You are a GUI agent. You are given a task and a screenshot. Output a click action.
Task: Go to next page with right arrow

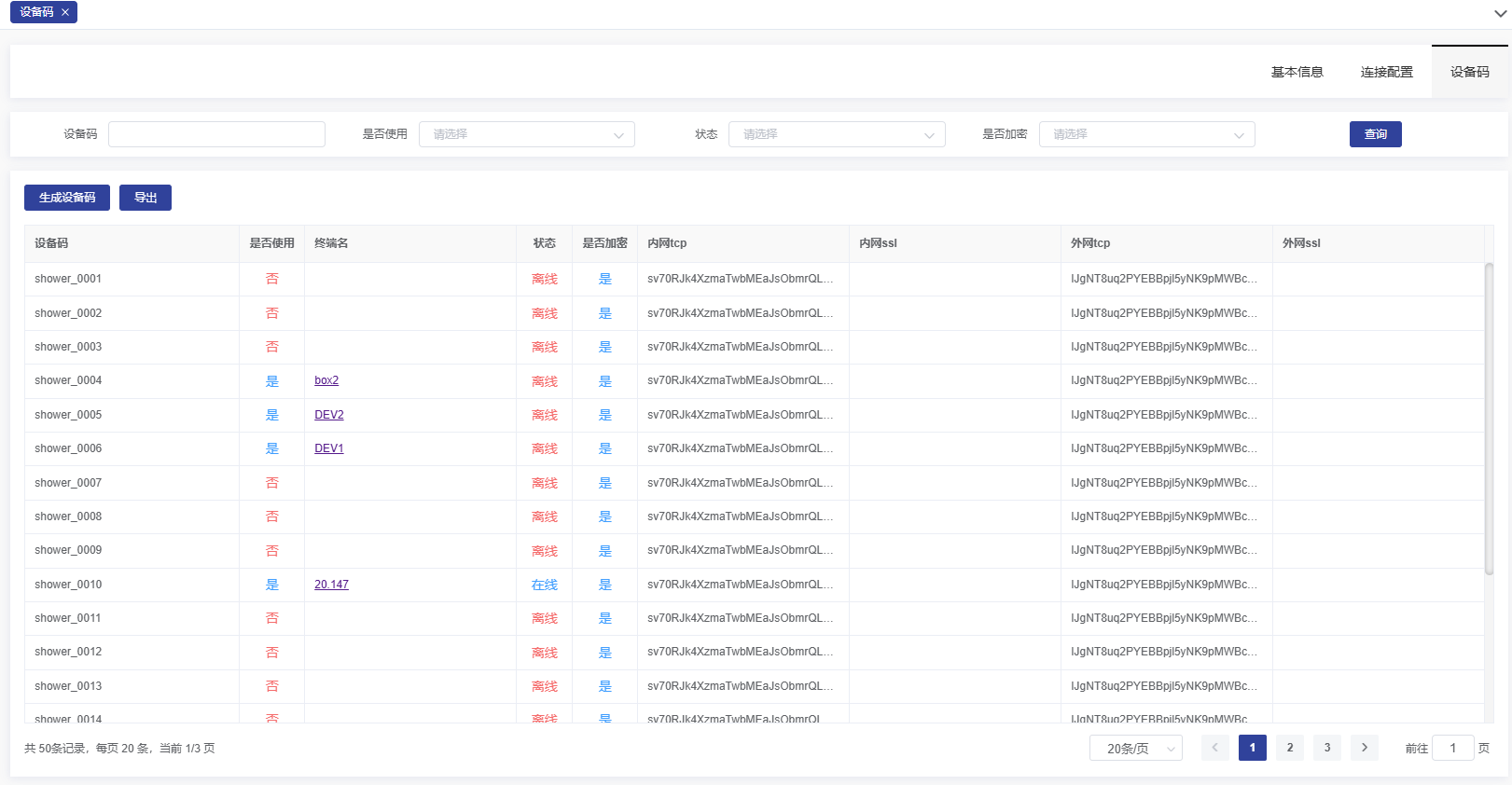[x=1364, y=748]
